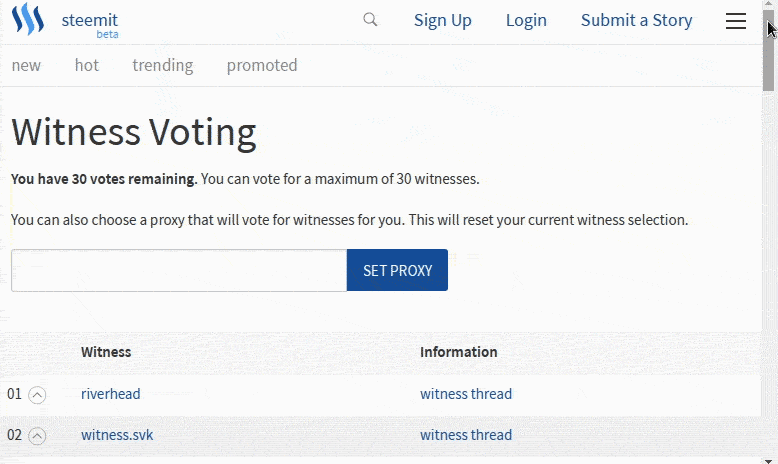The width and height of the screenshot is (778, 464).
Task: Open Submit a Story
Action: point(637,20)
